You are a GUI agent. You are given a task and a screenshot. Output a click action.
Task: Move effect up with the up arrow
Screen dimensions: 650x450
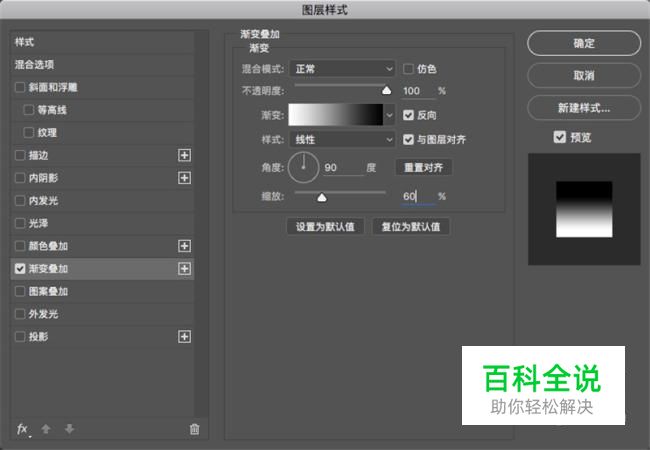pyautogui.click(x=46, y=429)
